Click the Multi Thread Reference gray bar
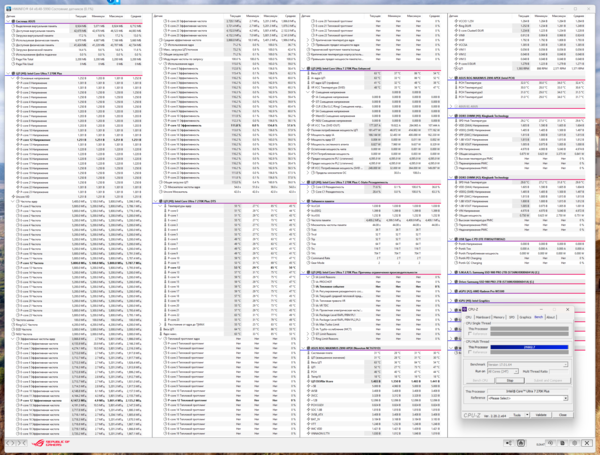 point(529,352)
